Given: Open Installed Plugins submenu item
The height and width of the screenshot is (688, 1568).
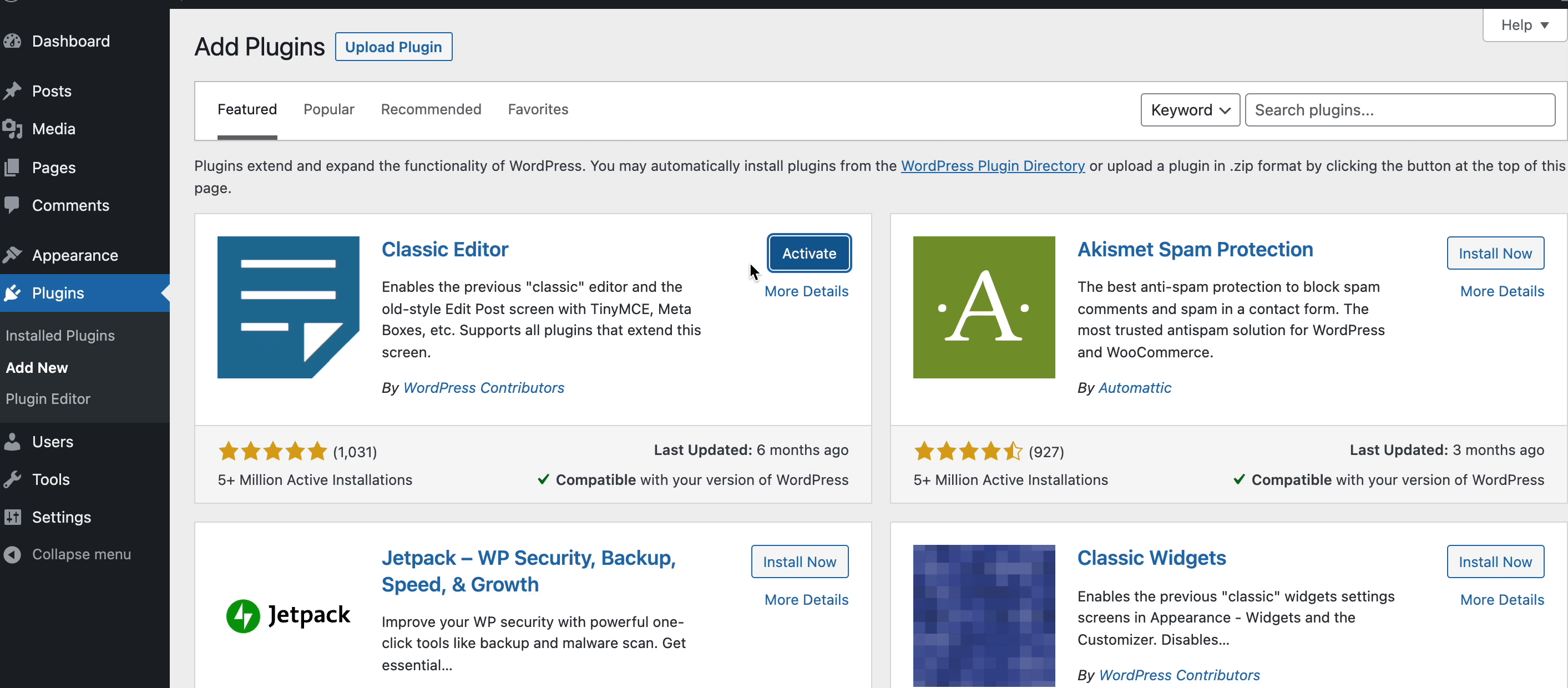Looking at the screenshot, I should [x=60, y=335].
